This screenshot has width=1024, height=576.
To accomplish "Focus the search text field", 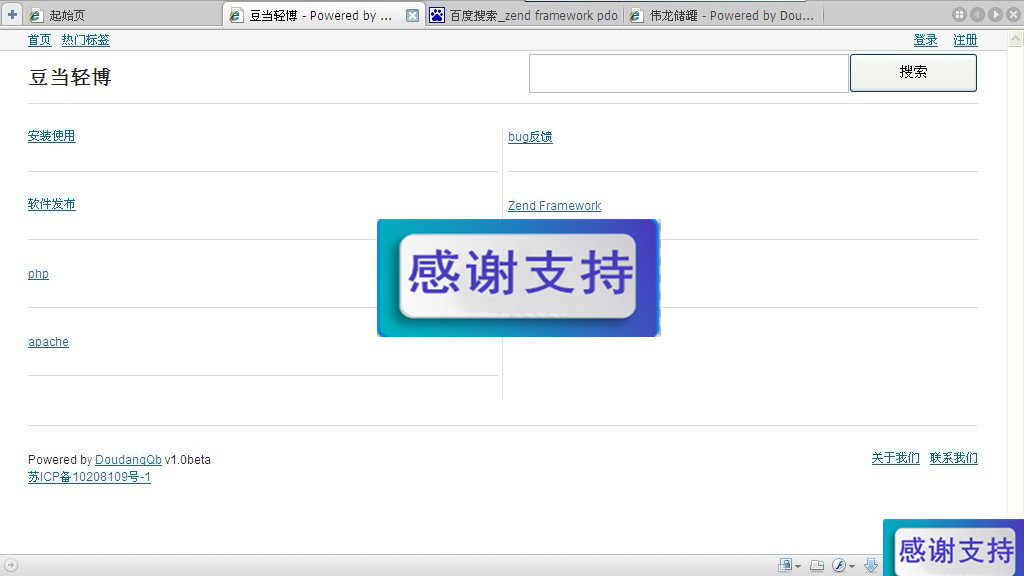I will (688, 73).
